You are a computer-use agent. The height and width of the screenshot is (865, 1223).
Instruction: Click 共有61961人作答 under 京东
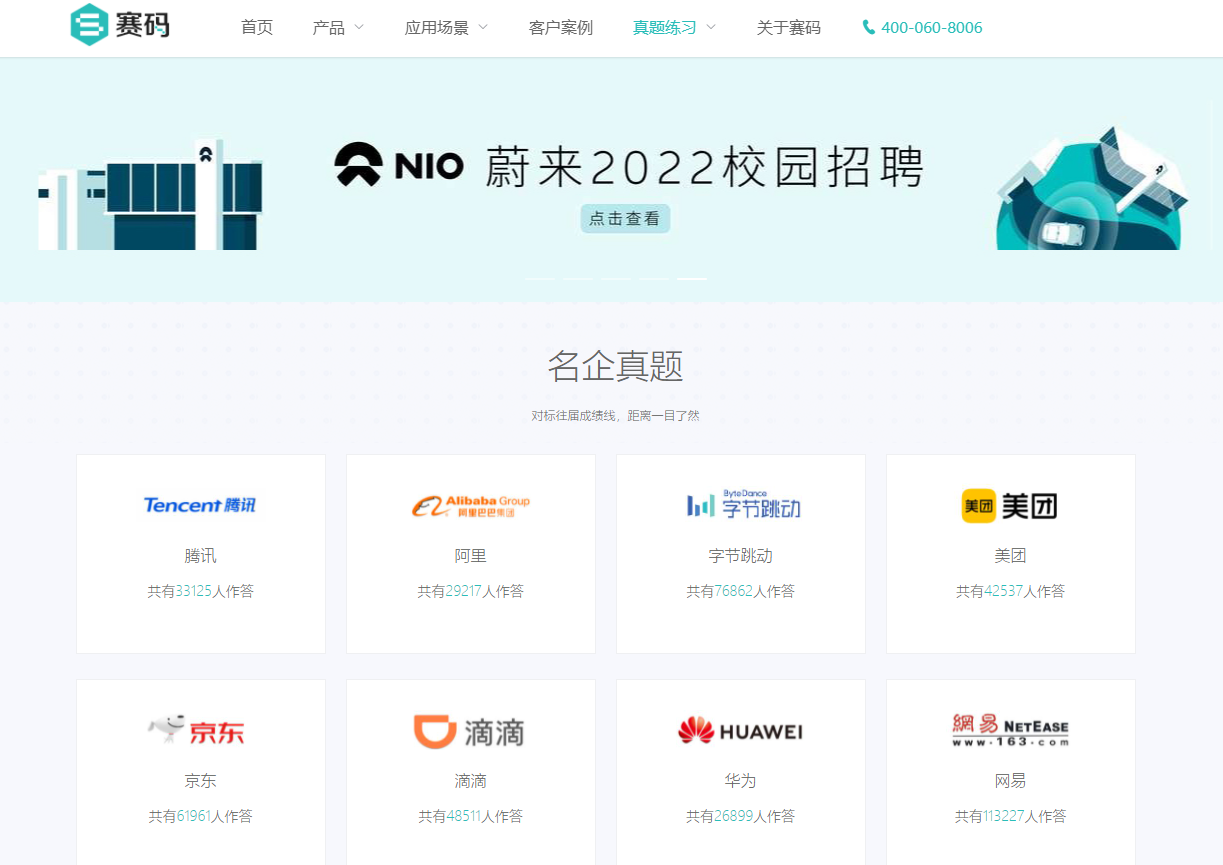(200, 816)
